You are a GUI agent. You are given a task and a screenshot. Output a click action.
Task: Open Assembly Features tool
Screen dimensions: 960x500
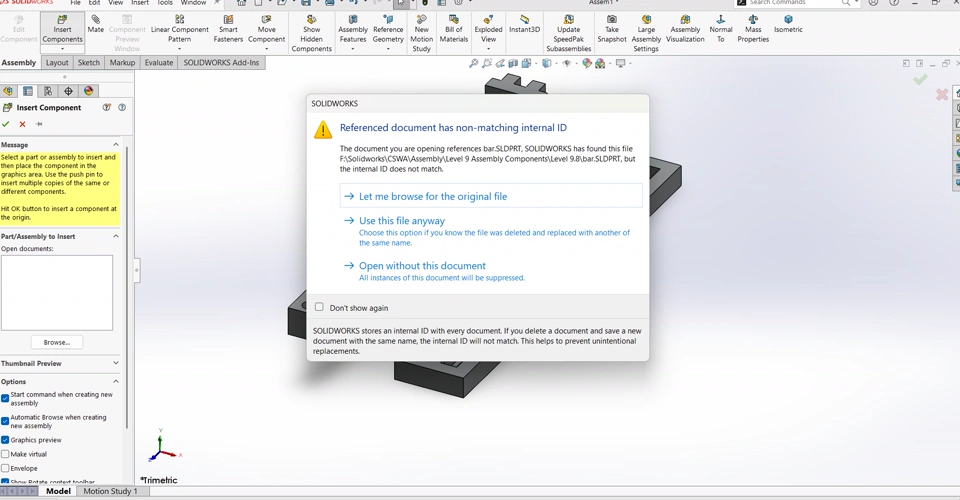[353, 29]
